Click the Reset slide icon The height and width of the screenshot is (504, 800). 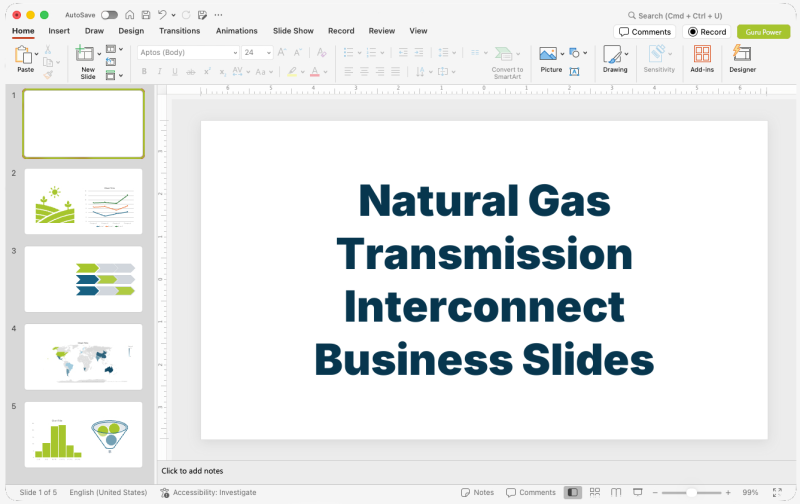[x=111, y=62]
